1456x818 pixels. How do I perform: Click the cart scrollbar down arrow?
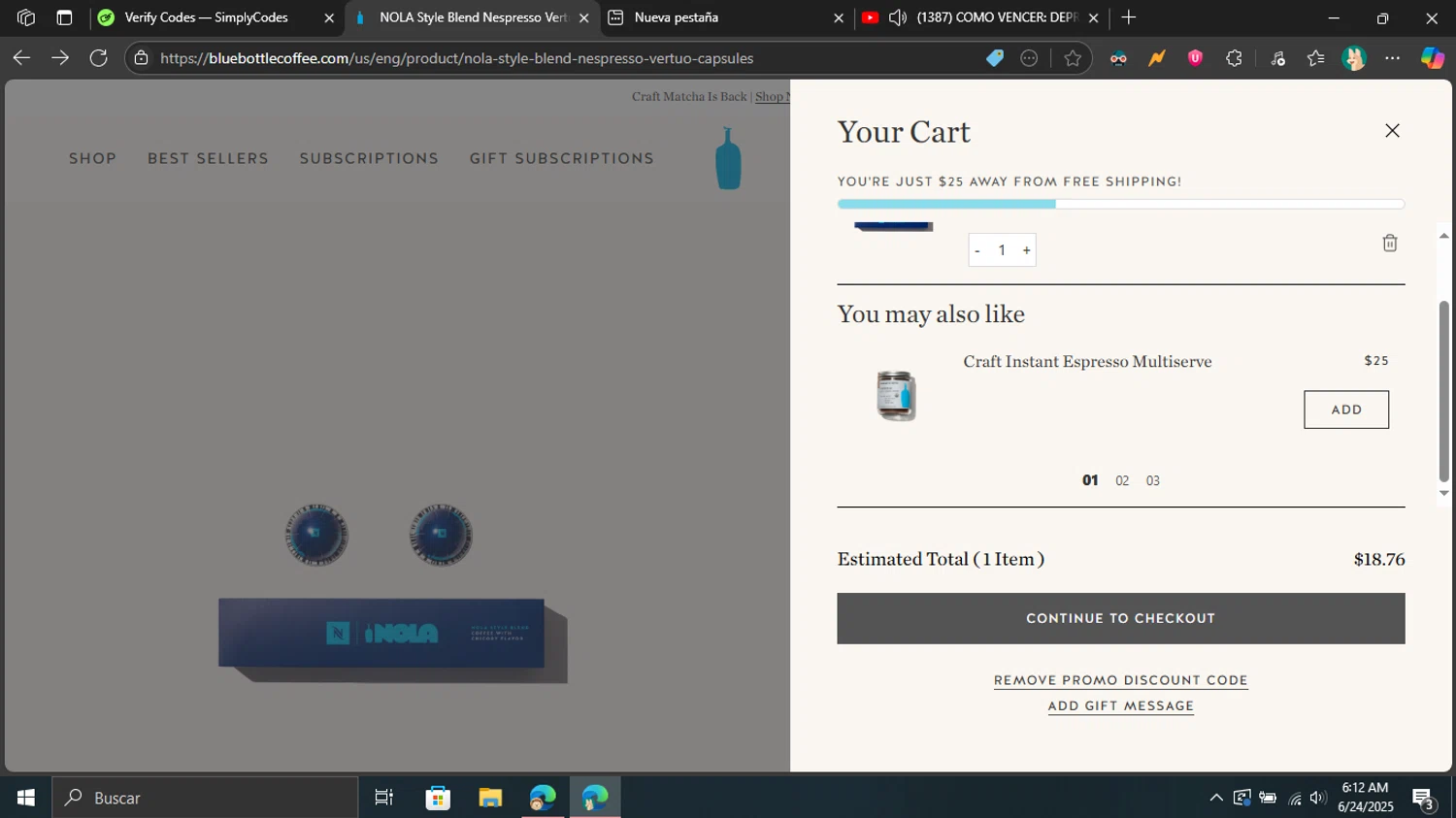pos(1444,493)
